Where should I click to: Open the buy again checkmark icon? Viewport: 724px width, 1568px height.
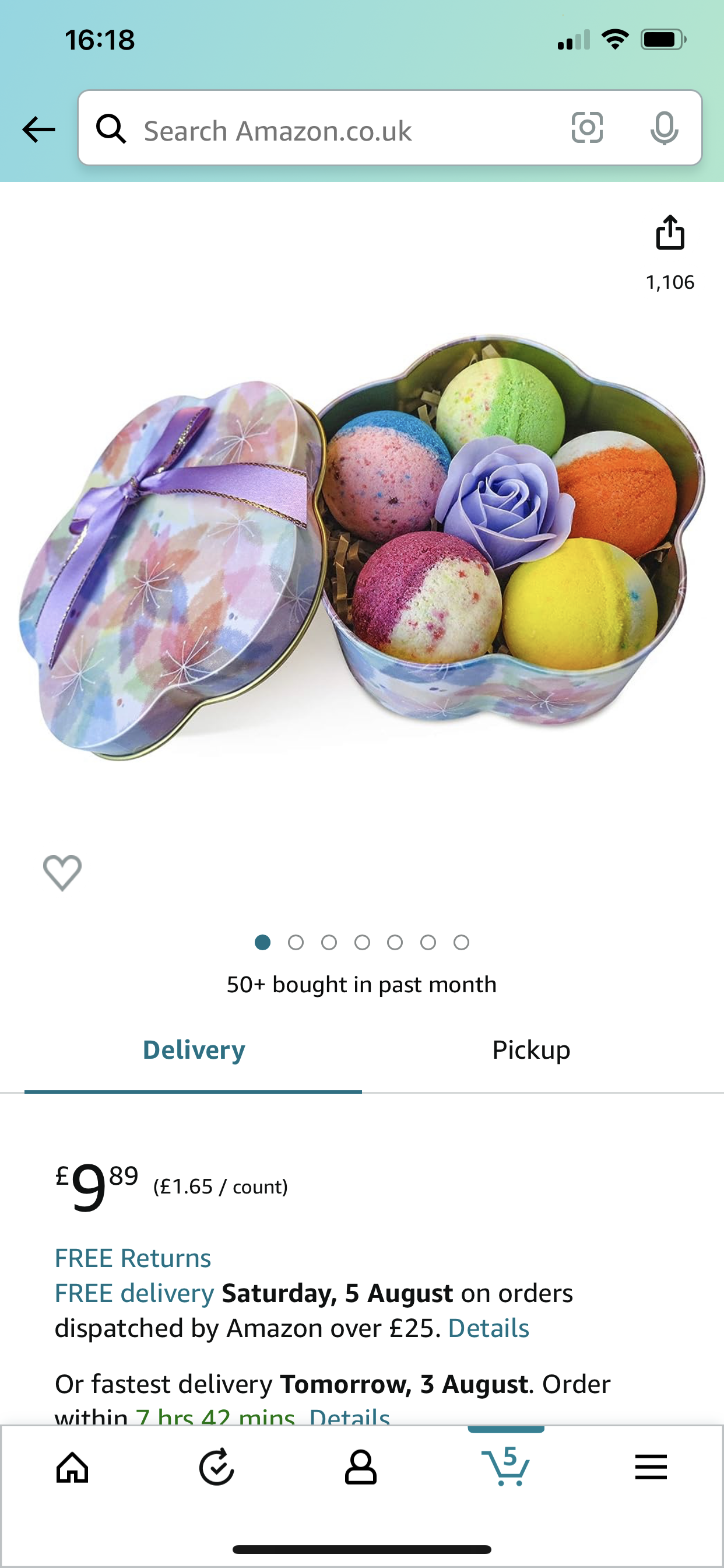217,1467
